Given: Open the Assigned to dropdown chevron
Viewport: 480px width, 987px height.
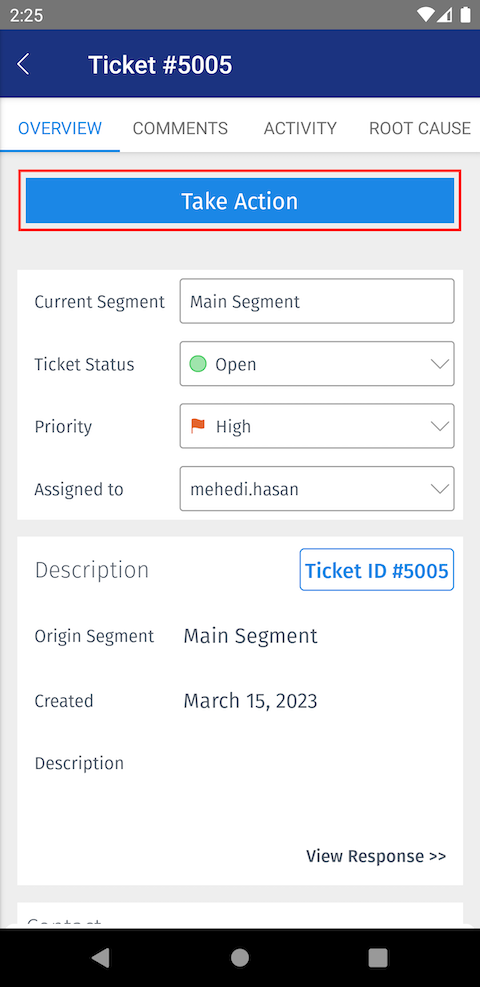Looking at the screenshot, I should (x=439, y=488).
